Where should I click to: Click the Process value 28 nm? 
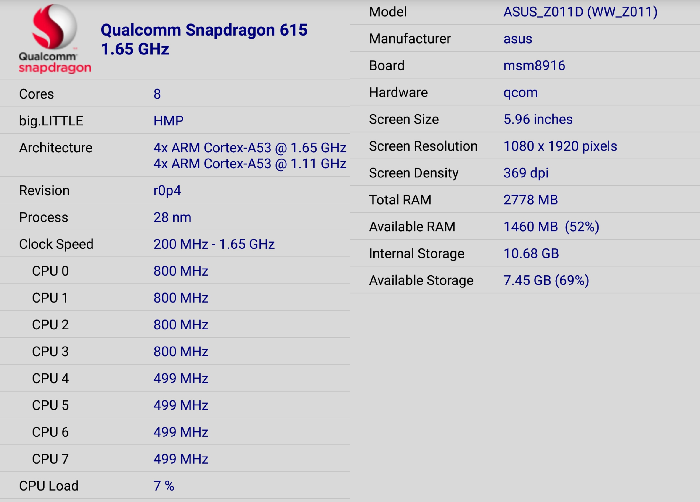172,218
